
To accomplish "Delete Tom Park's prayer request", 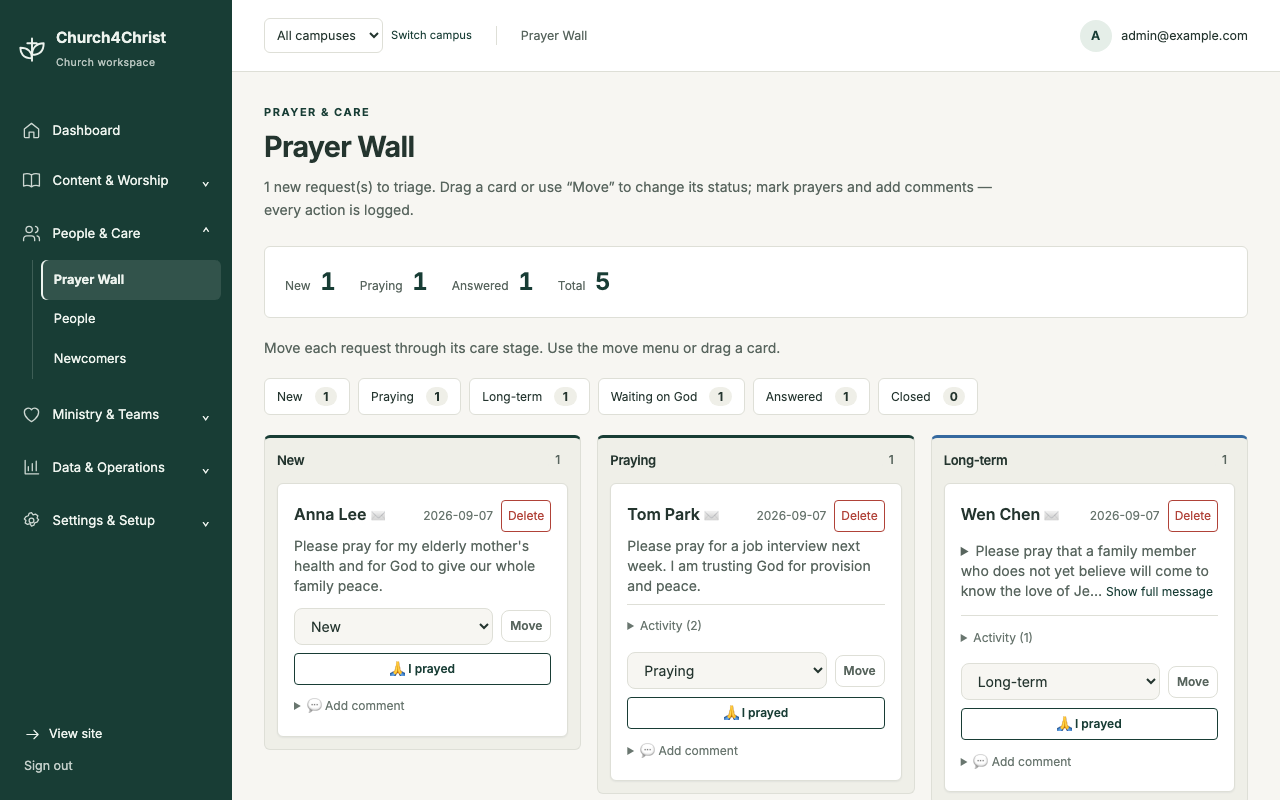I will 859,516.
